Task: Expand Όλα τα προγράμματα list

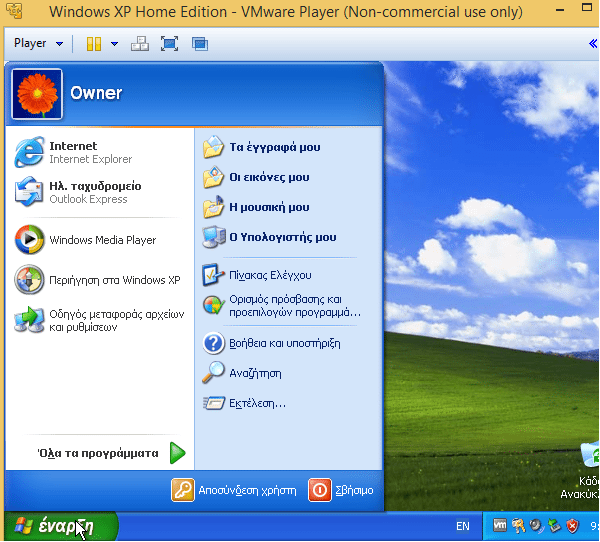Action: [111, 453]
